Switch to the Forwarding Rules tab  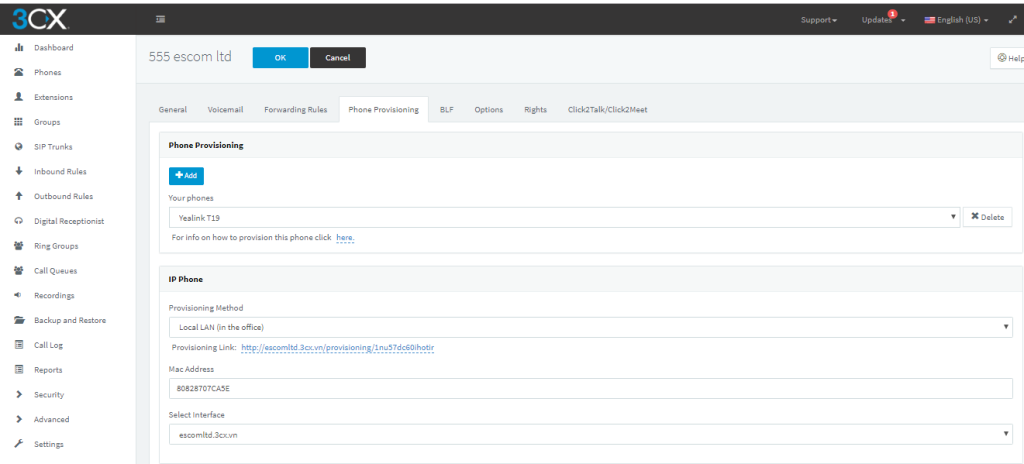[x=296, y=110]
